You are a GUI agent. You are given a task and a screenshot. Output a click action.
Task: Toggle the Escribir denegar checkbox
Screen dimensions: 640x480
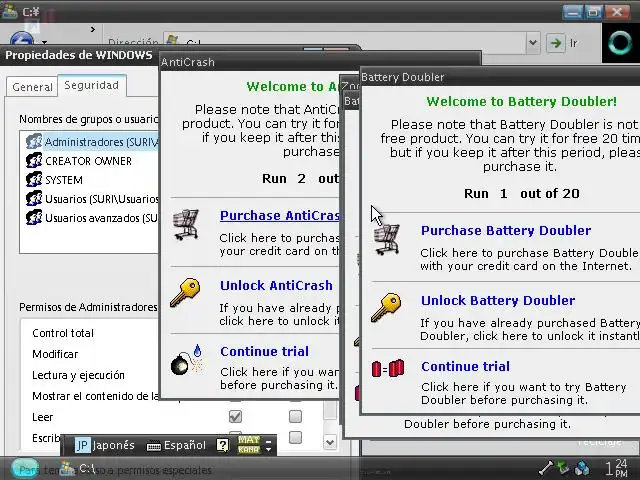[295, 437]
